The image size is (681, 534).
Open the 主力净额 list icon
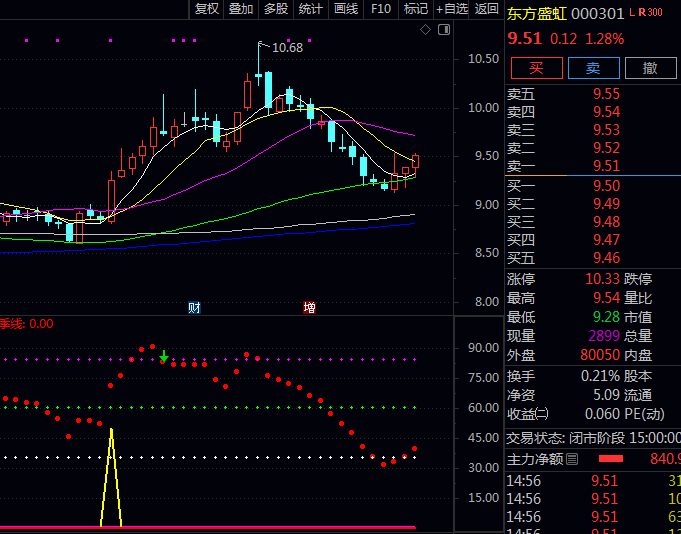point(572,460)
